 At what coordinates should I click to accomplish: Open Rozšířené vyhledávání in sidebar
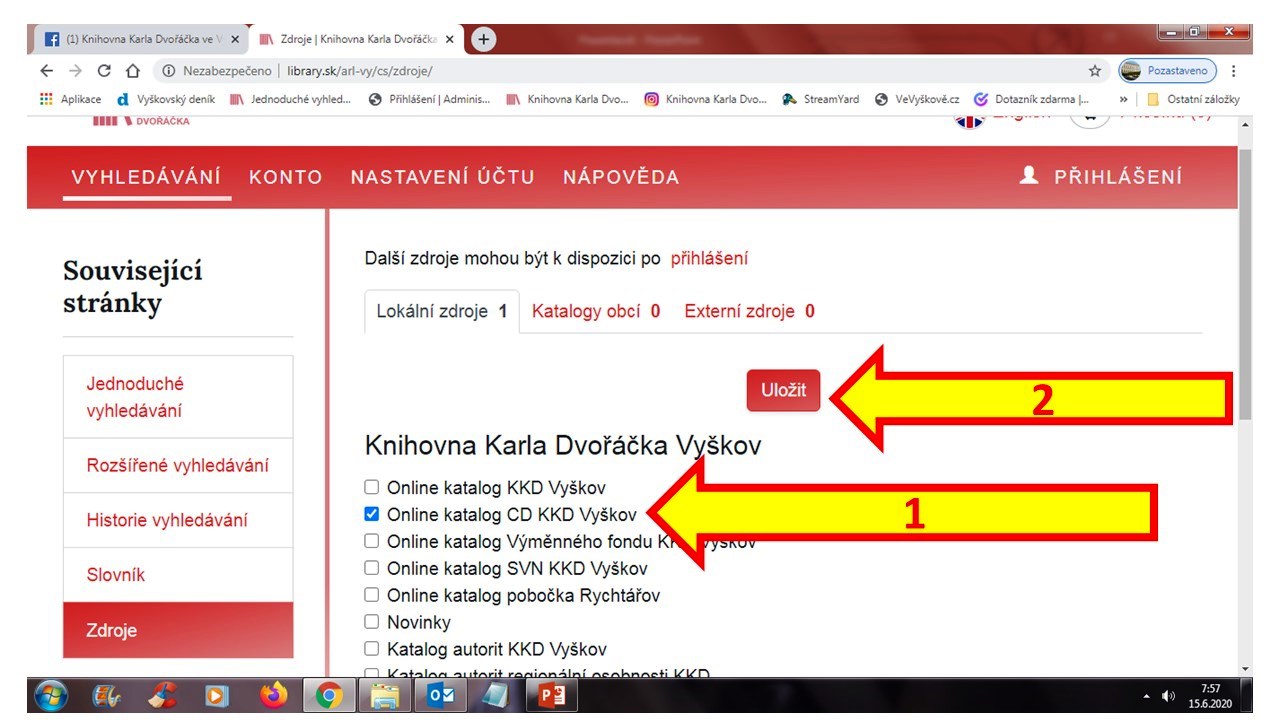tap(178, 466)
